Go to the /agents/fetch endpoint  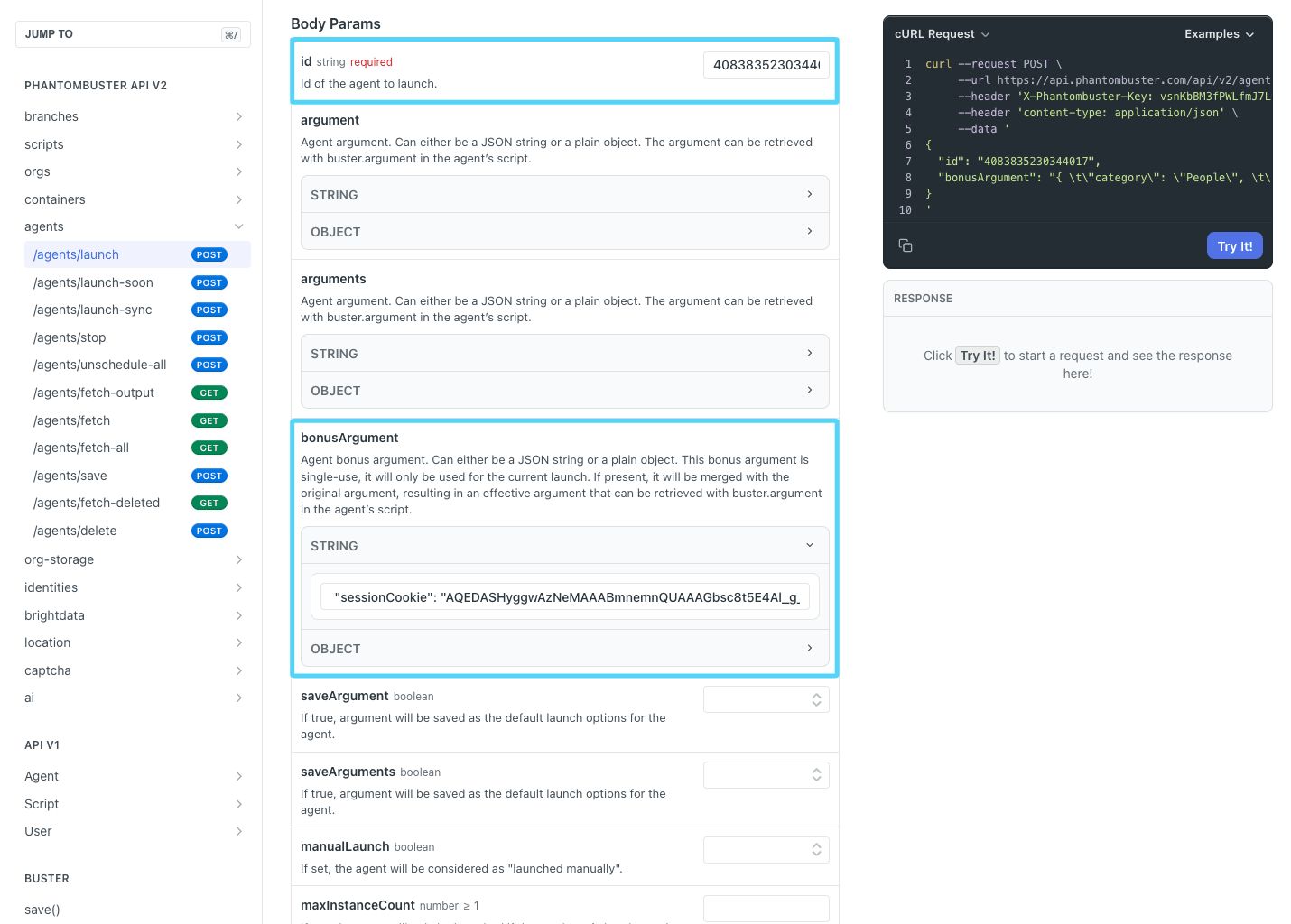(x=137, y=420)
